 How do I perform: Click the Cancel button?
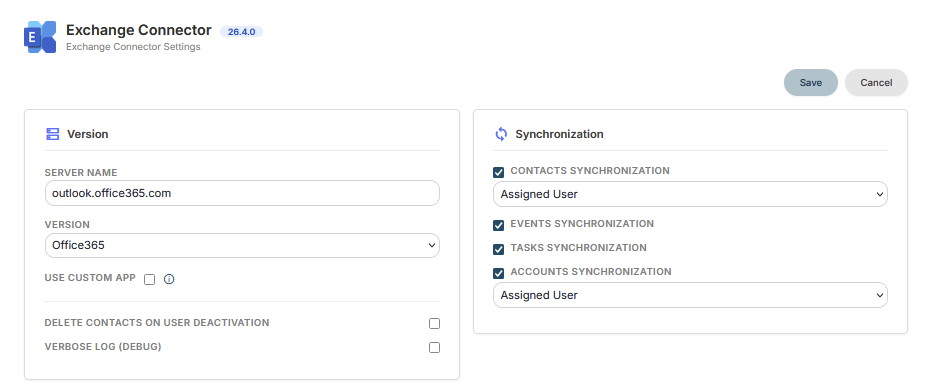[876, 83]
